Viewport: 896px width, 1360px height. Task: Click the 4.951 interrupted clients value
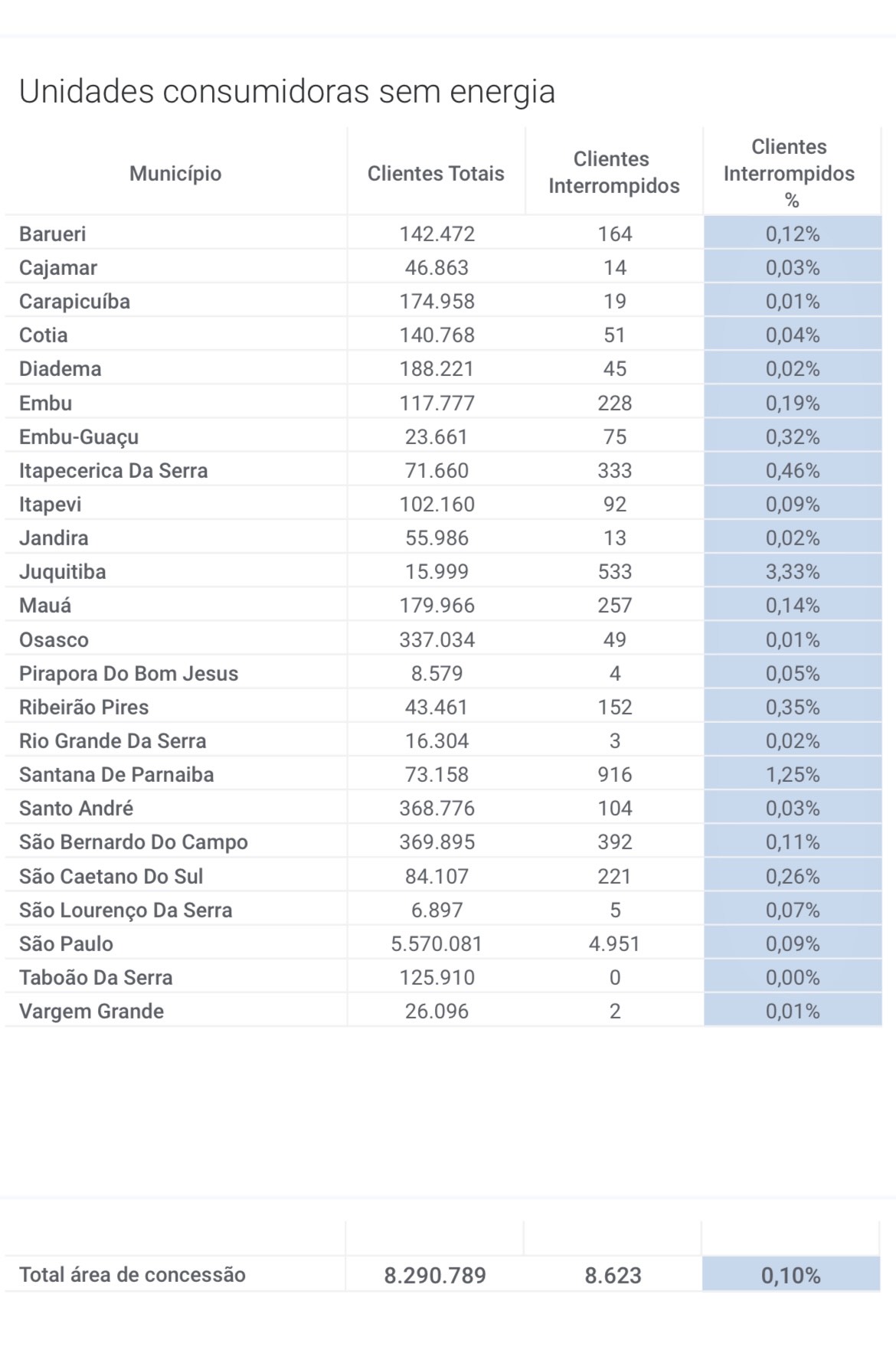point(614,943)
